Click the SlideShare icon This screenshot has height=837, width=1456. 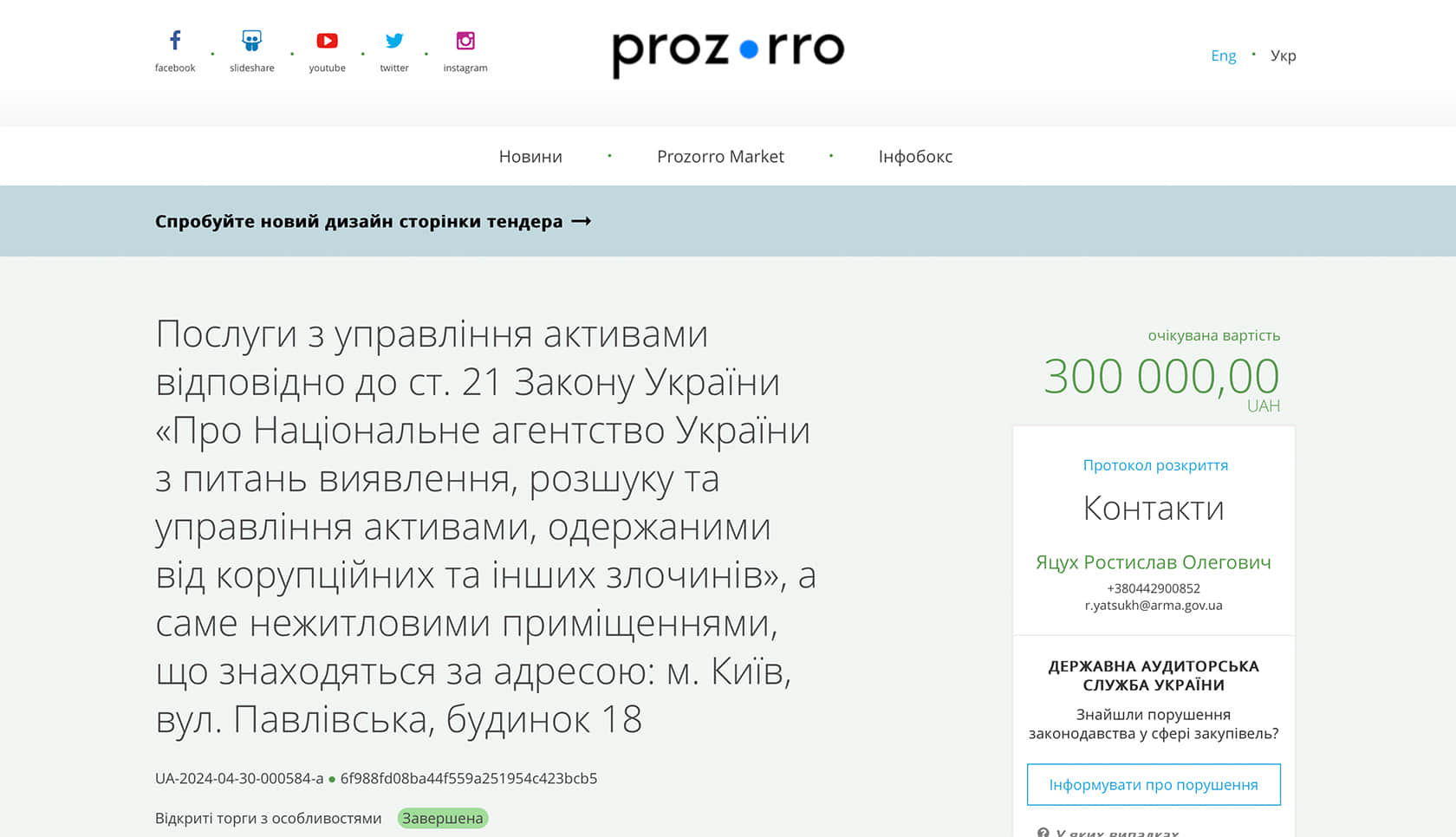pos(251,41)
